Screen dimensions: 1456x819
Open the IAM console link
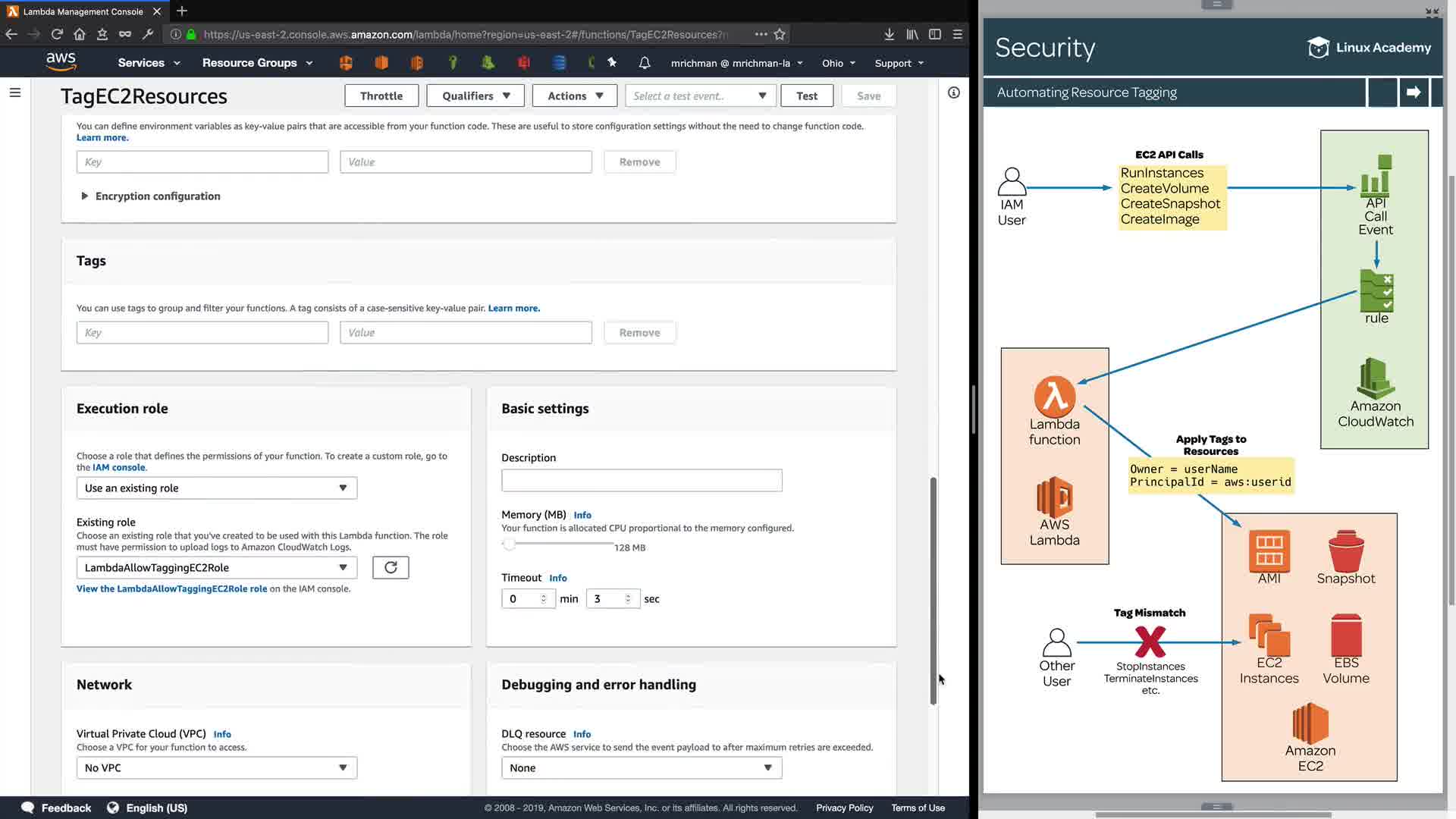(118, 467)
